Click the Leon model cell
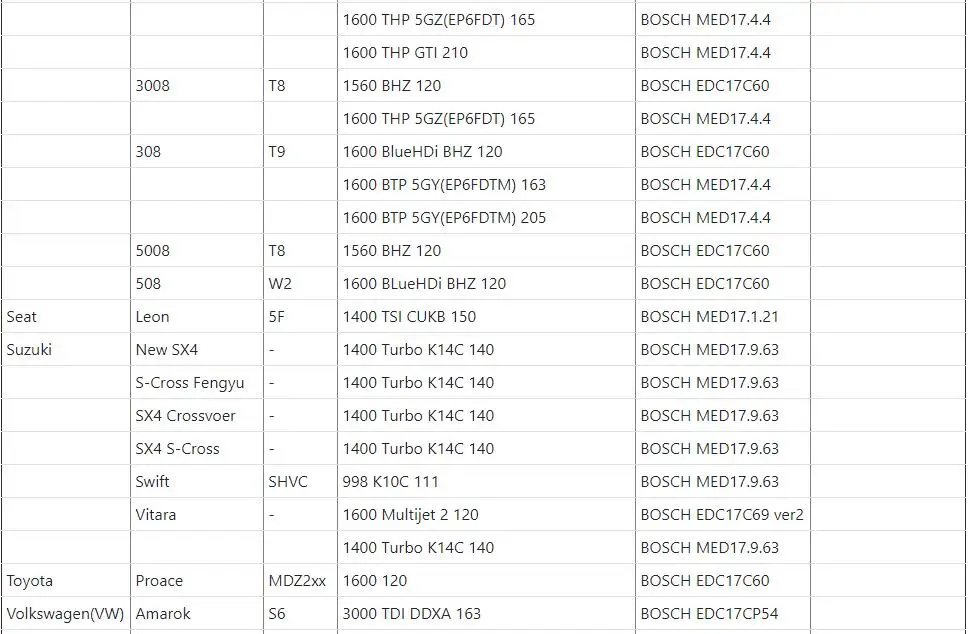 [x=197, y=317]
